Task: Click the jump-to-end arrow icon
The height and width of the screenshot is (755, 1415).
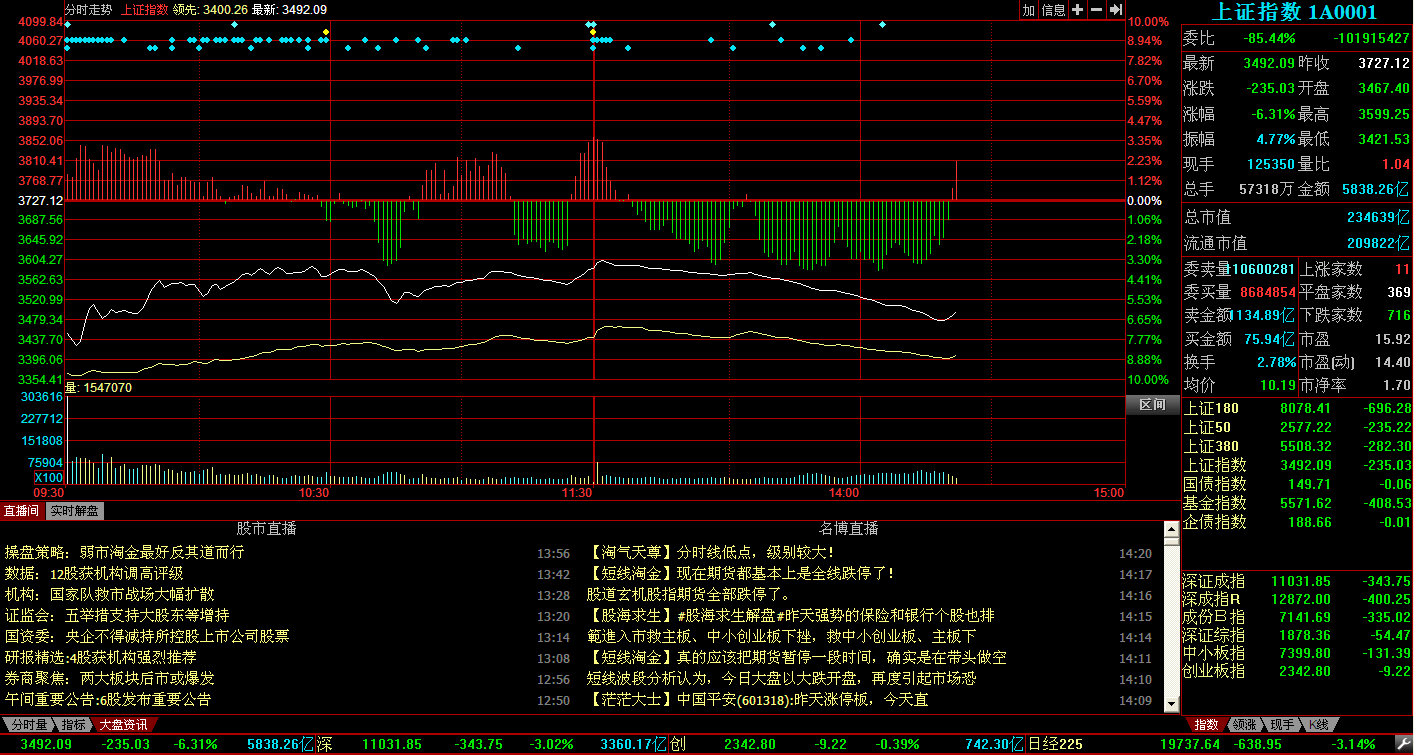Action: [1116, 10]
